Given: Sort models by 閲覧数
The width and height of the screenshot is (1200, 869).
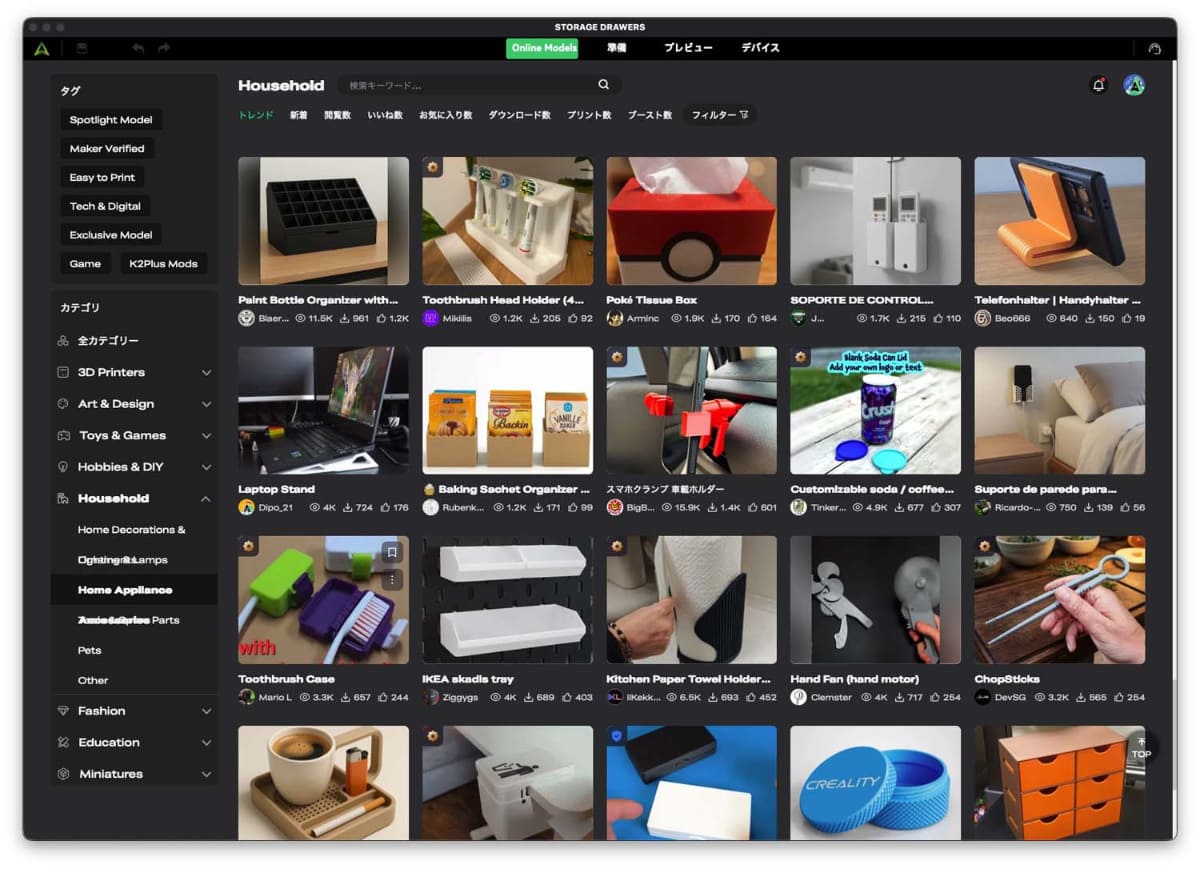Looking at the screenshot, I should [x=337, y=115].
